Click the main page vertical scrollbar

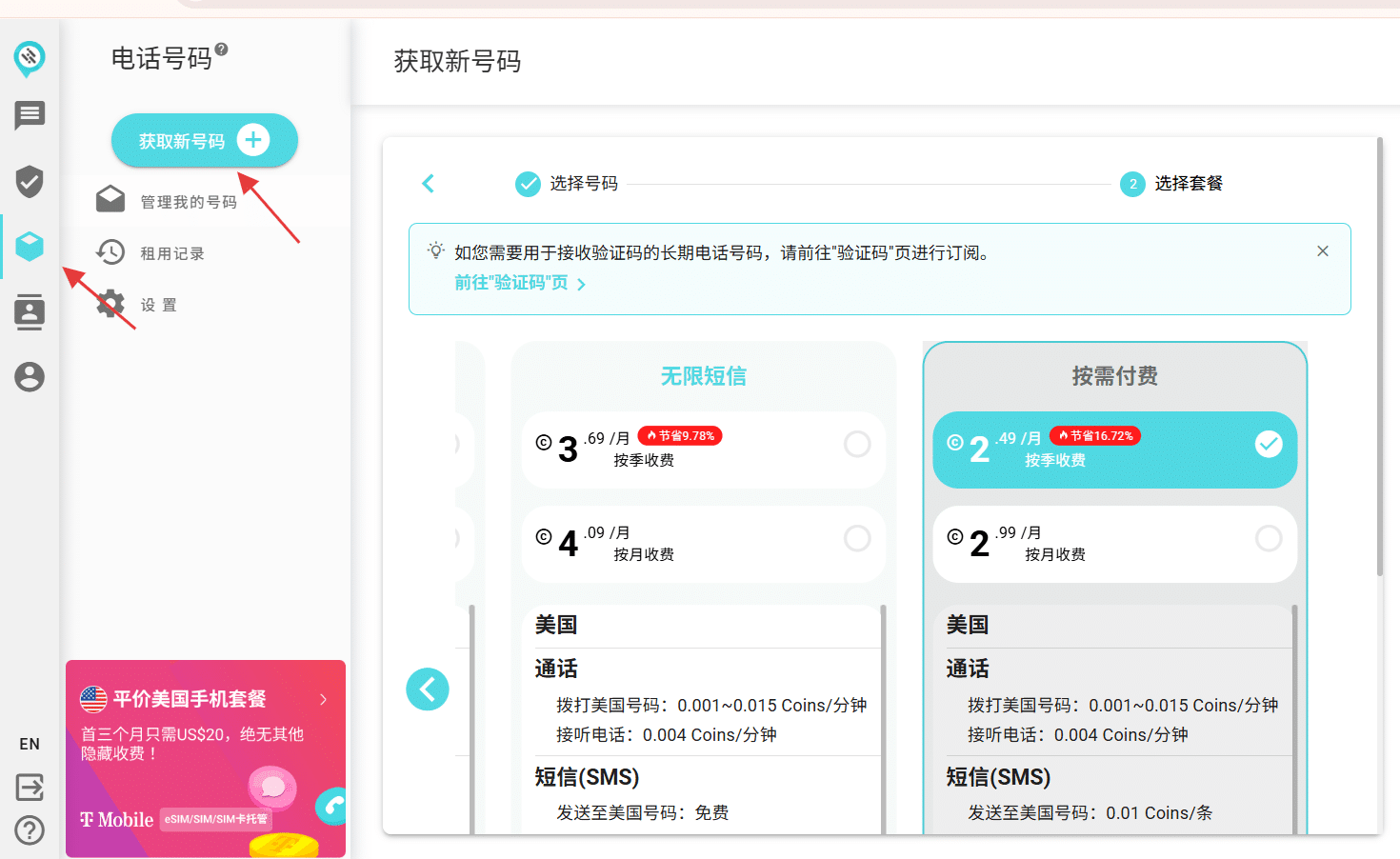[x=1379, y=357]
